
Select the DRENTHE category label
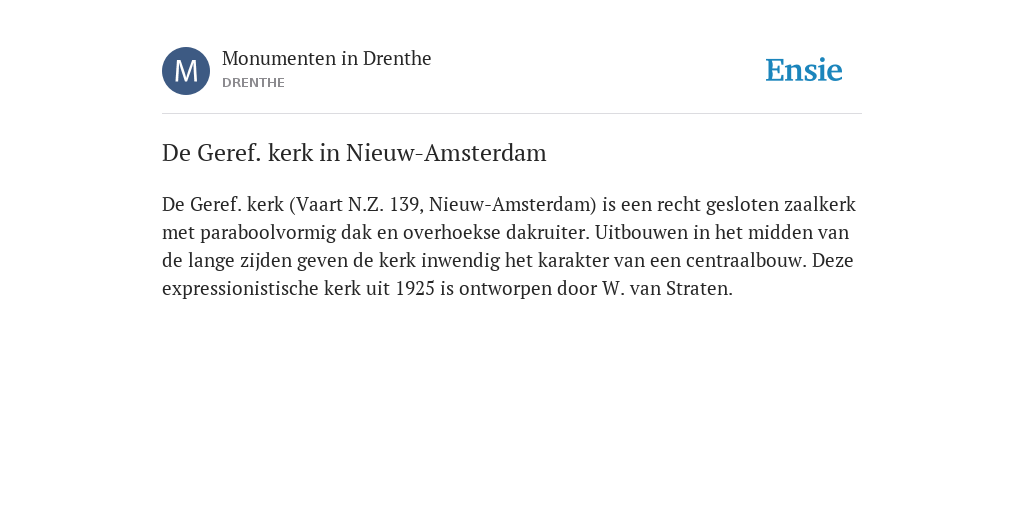tap(253, 83)
